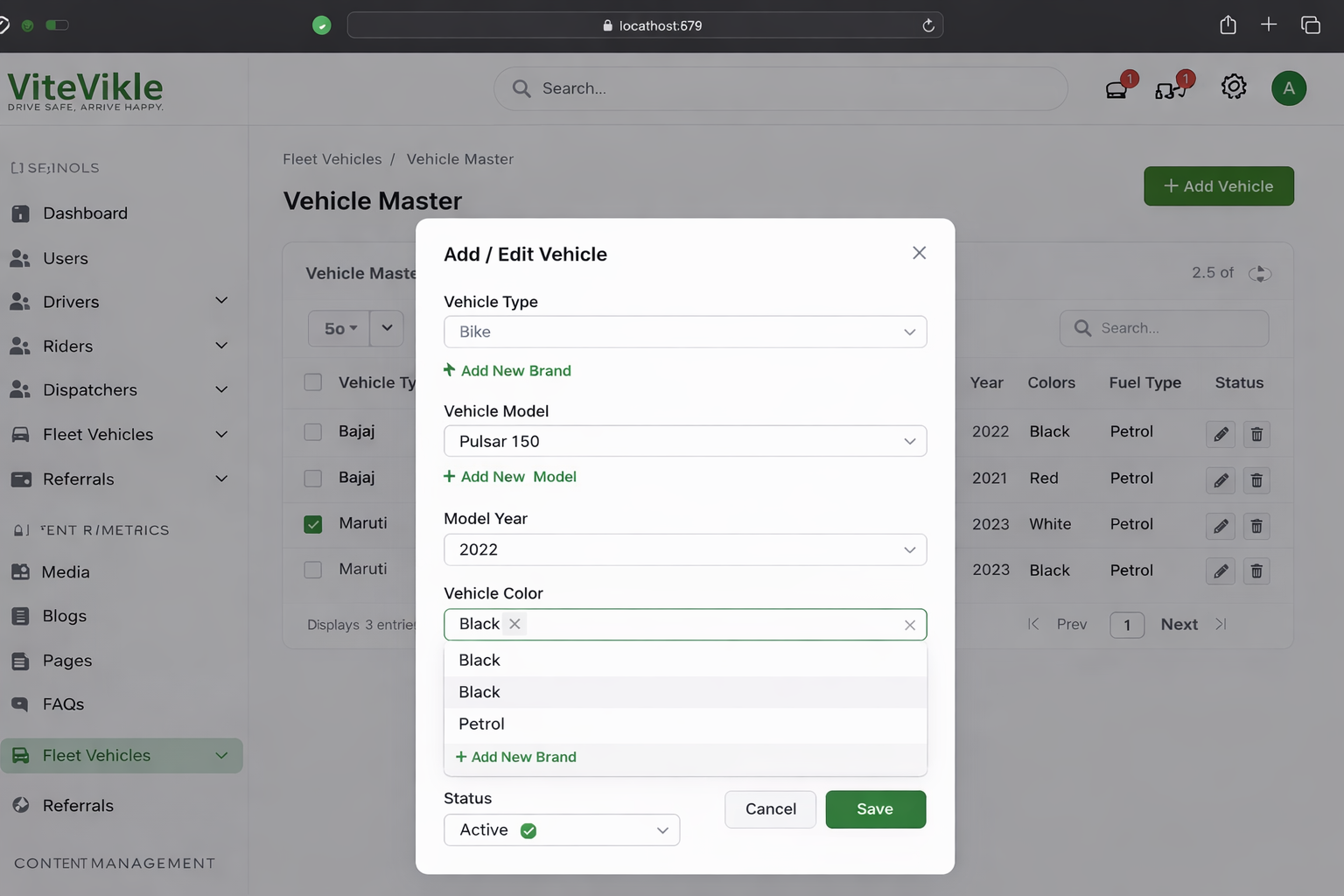
Task: Click Add New Brand link under Vehicle Type
Action: (x=507, y=371)
